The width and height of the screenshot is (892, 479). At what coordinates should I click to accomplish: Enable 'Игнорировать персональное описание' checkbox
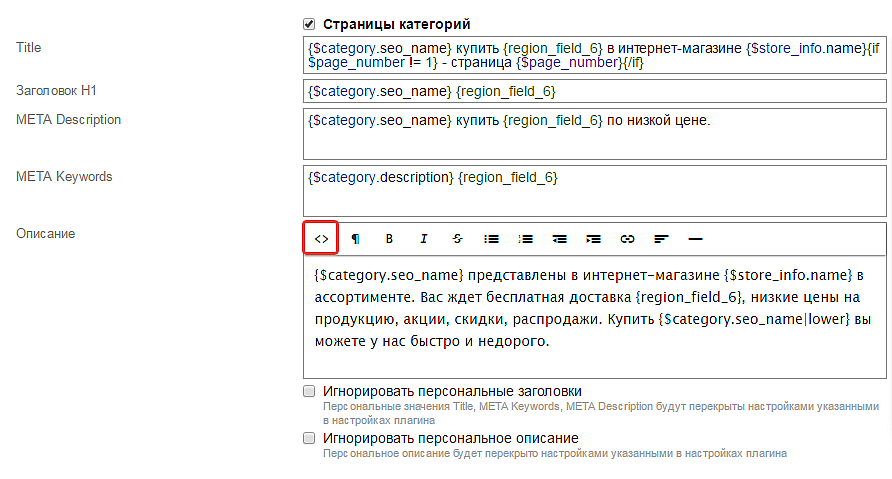(309, 438)
